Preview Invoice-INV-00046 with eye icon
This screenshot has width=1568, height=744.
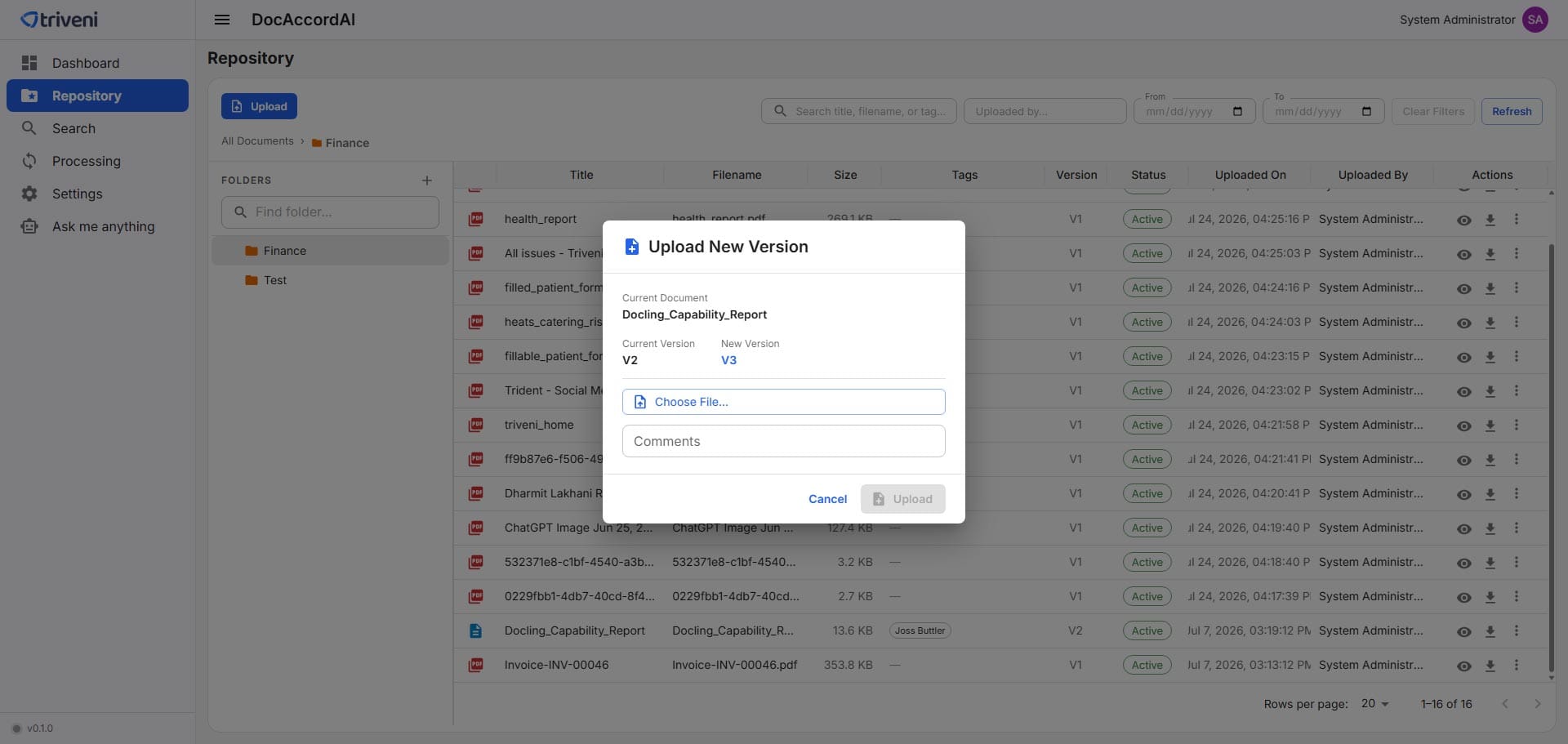(1464, 666)
